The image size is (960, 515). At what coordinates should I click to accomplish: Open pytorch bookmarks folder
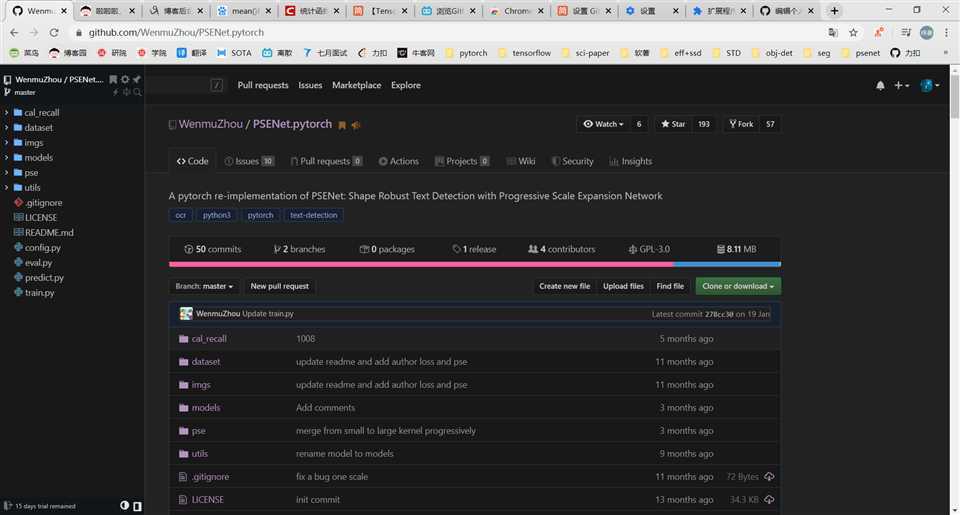[x=467, y=53]
